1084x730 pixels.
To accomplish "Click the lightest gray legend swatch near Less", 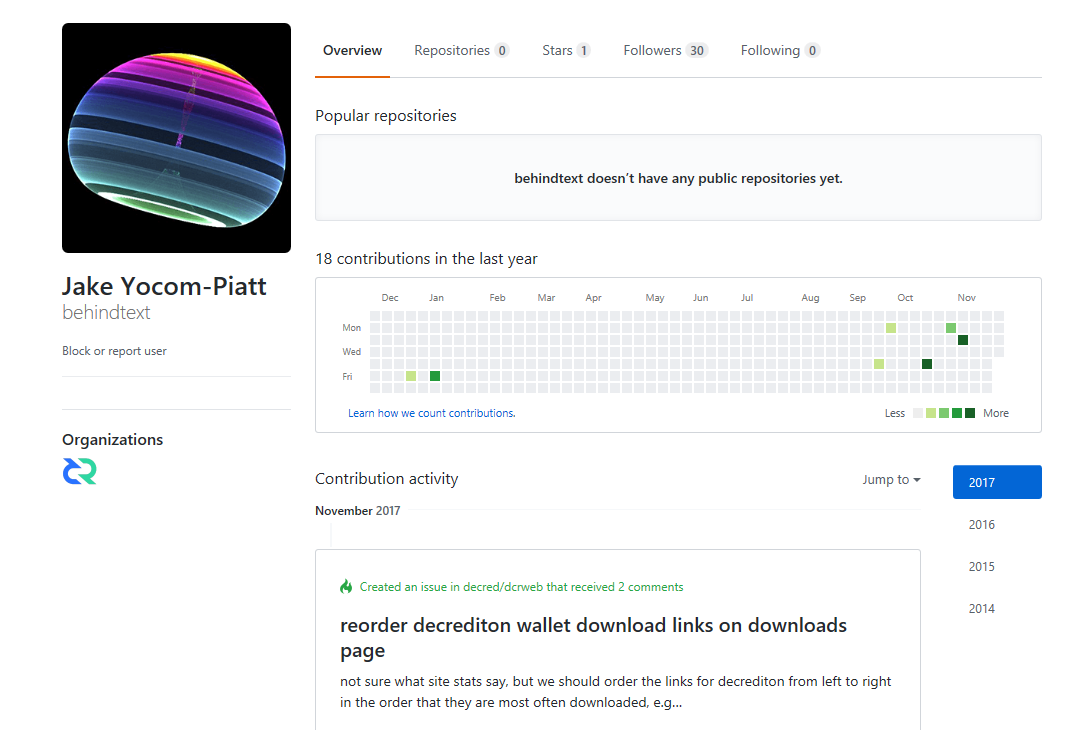I will tap(918, 413).
